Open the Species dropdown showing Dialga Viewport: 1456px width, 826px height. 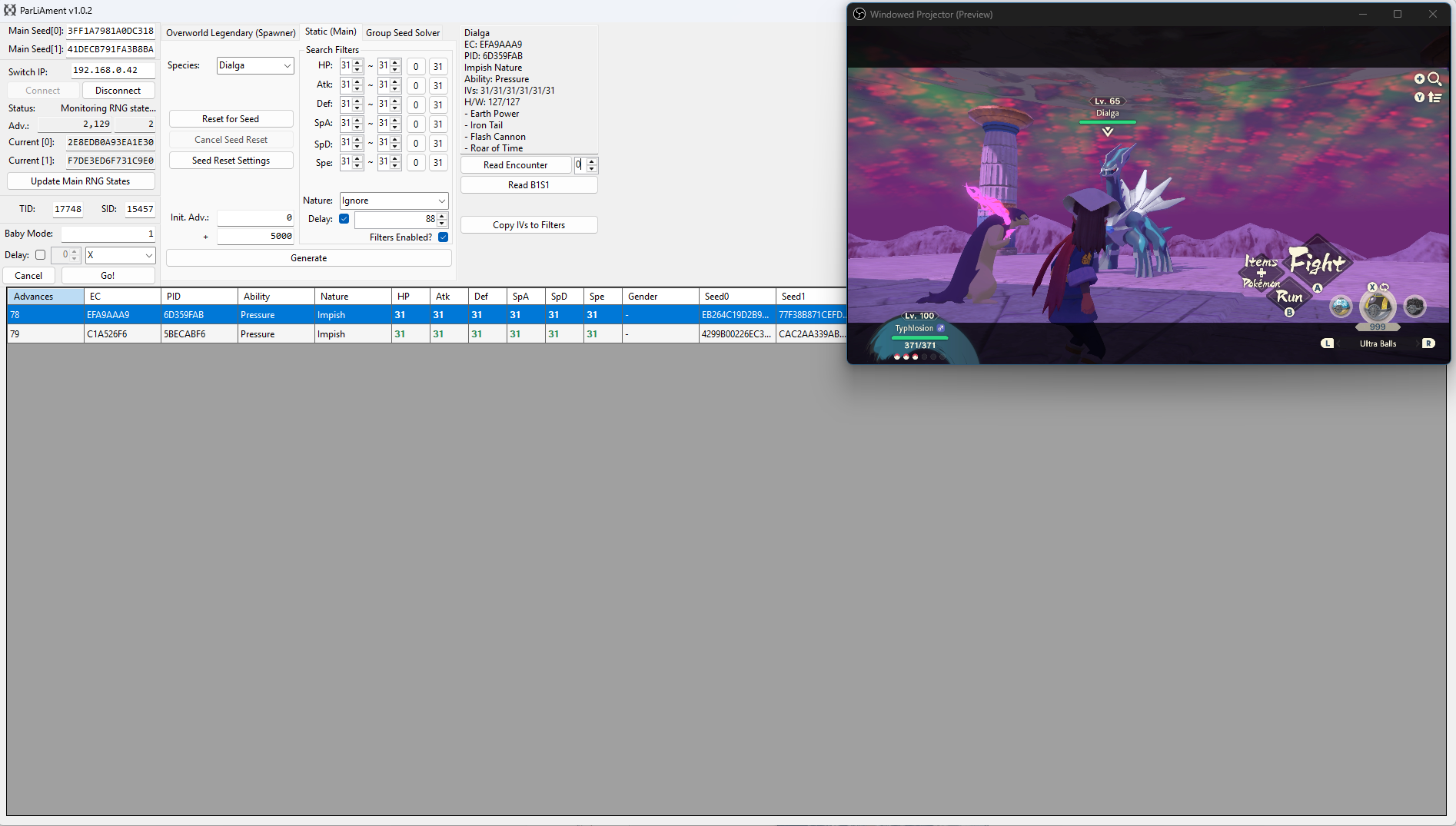click(x=254, y=65)
